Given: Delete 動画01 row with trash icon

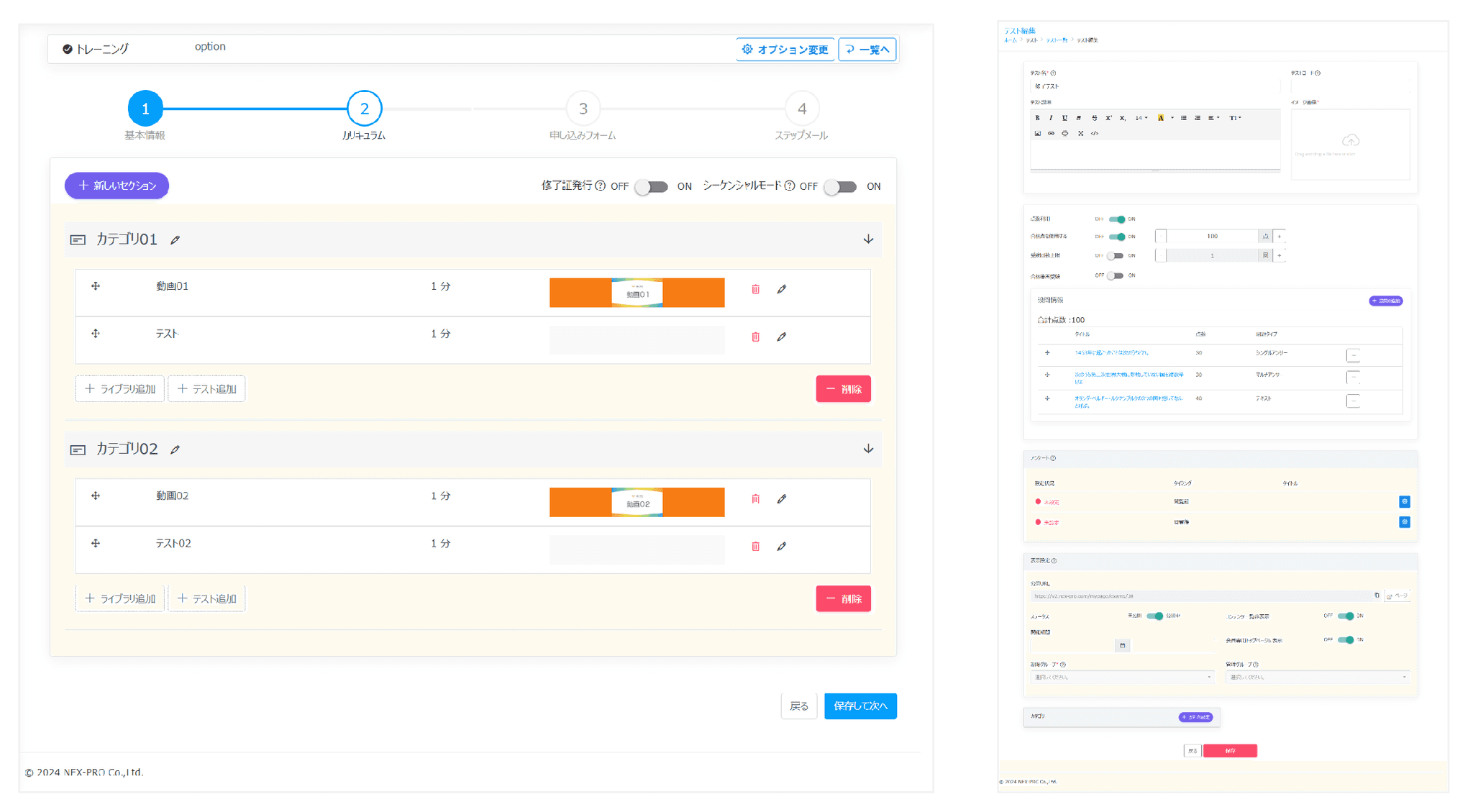Looking at the screenshot, I should pyautogui.click(x=755, y=289).
